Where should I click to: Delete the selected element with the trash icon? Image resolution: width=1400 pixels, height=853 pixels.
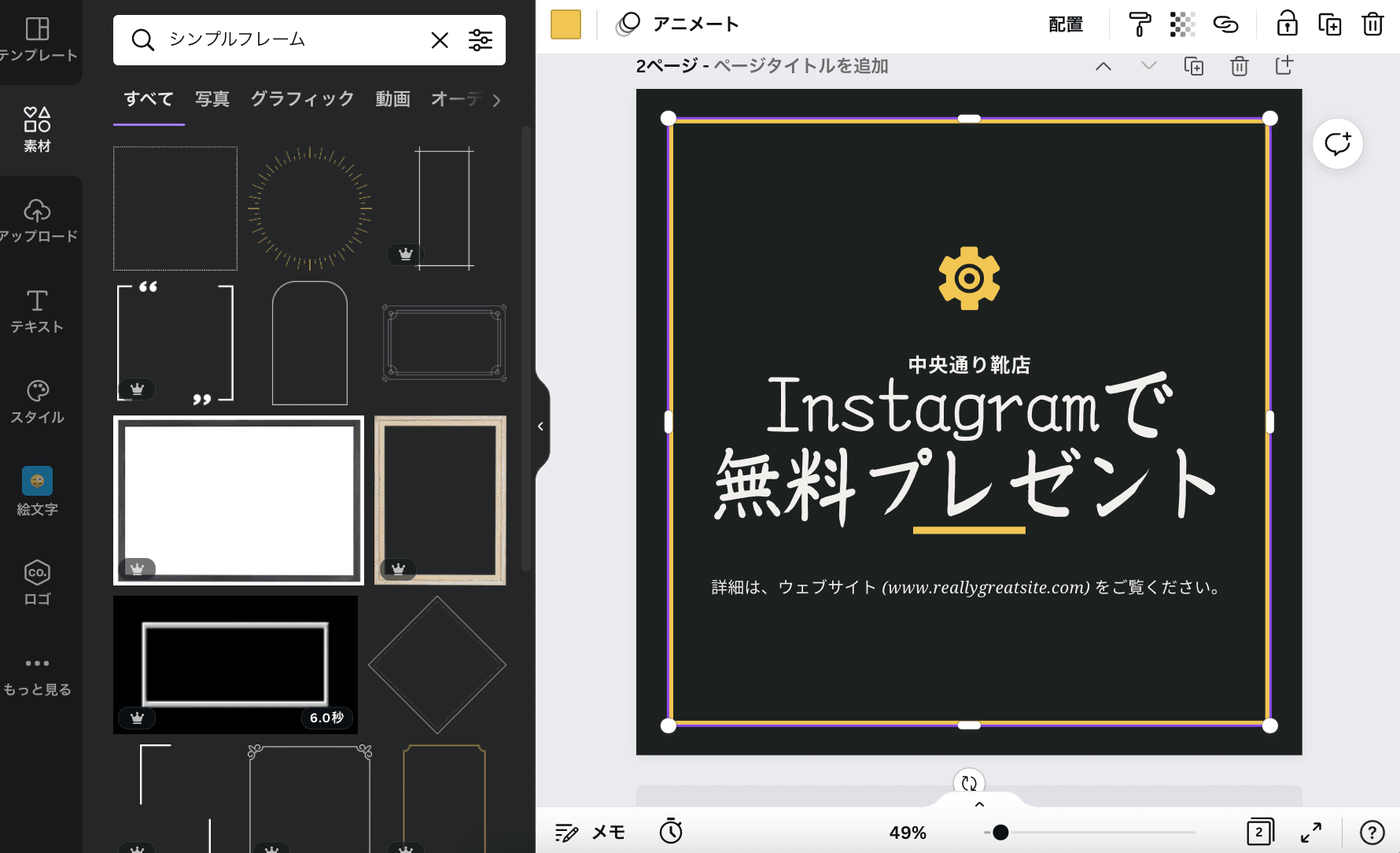click(x=1372, y=24)
